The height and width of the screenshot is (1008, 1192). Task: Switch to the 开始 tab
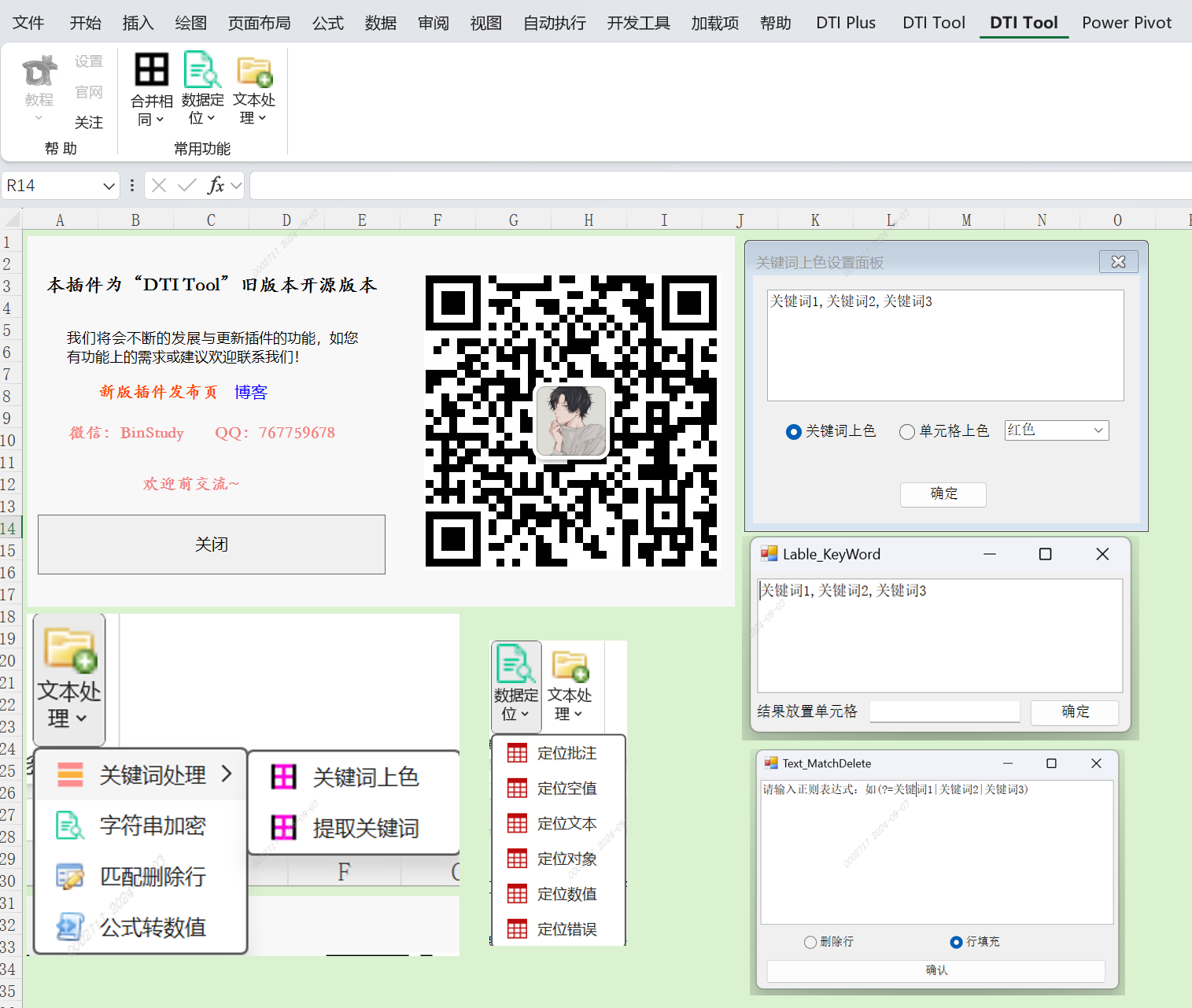click(x=86, y=23)
